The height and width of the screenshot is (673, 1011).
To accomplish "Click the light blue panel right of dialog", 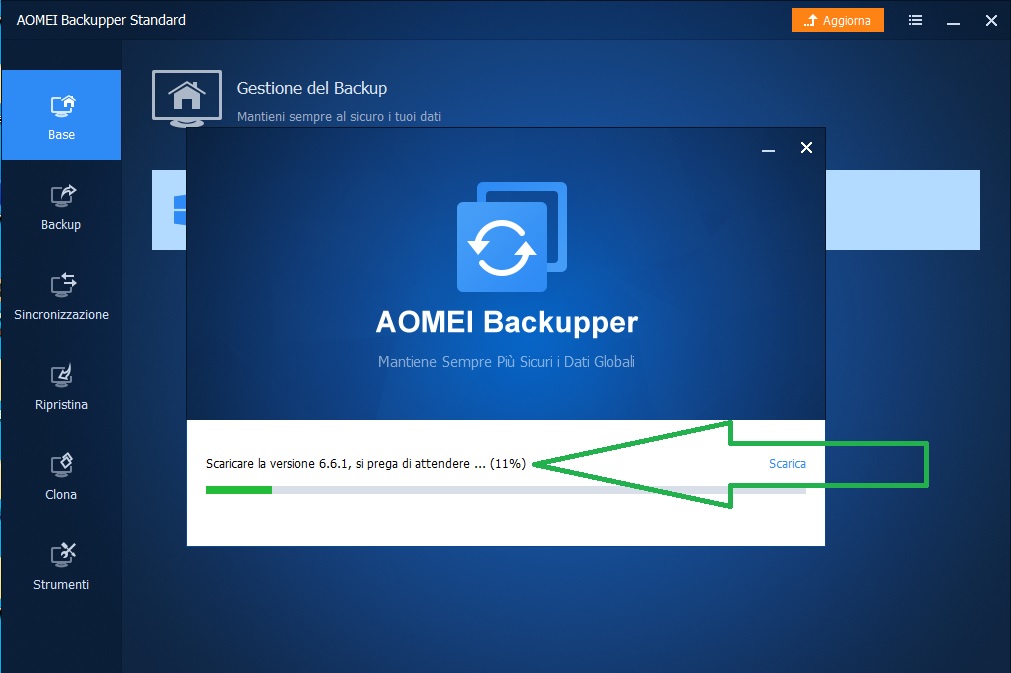I will (x=903, y=210).
